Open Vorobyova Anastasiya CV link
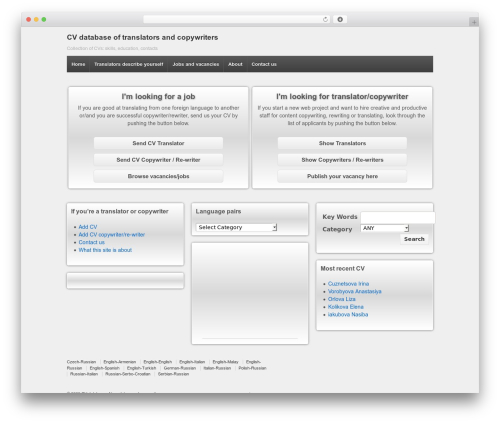 tap(355, 292)
